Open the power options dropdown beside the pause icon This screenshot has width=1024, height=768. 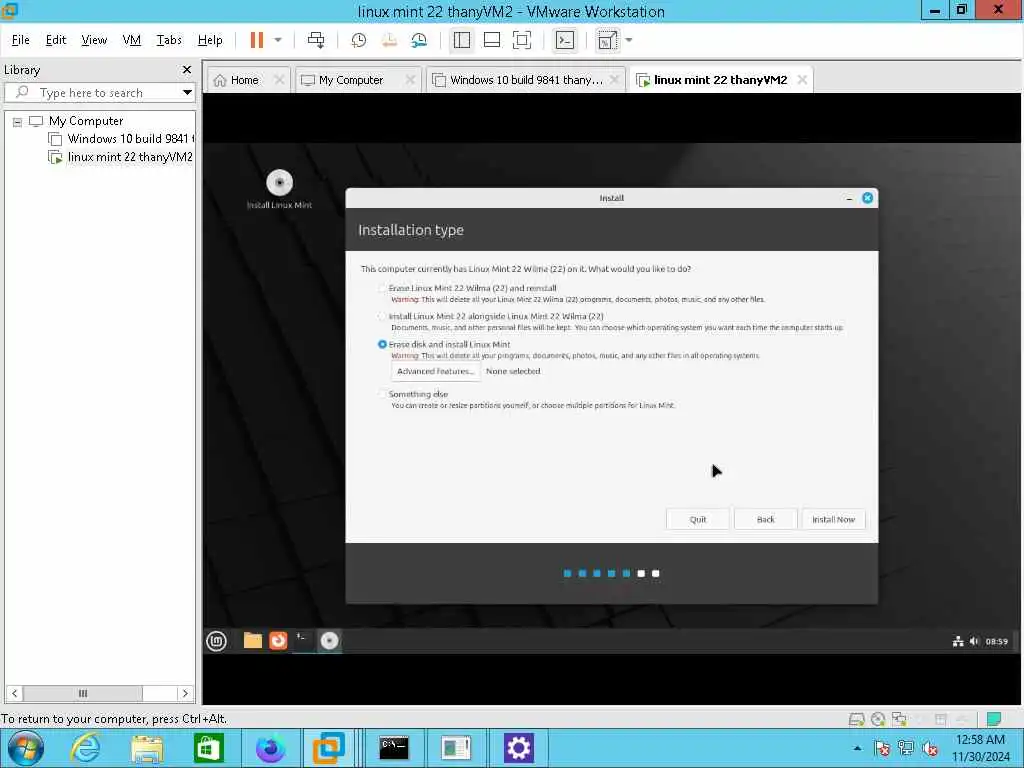coord(278,40)
